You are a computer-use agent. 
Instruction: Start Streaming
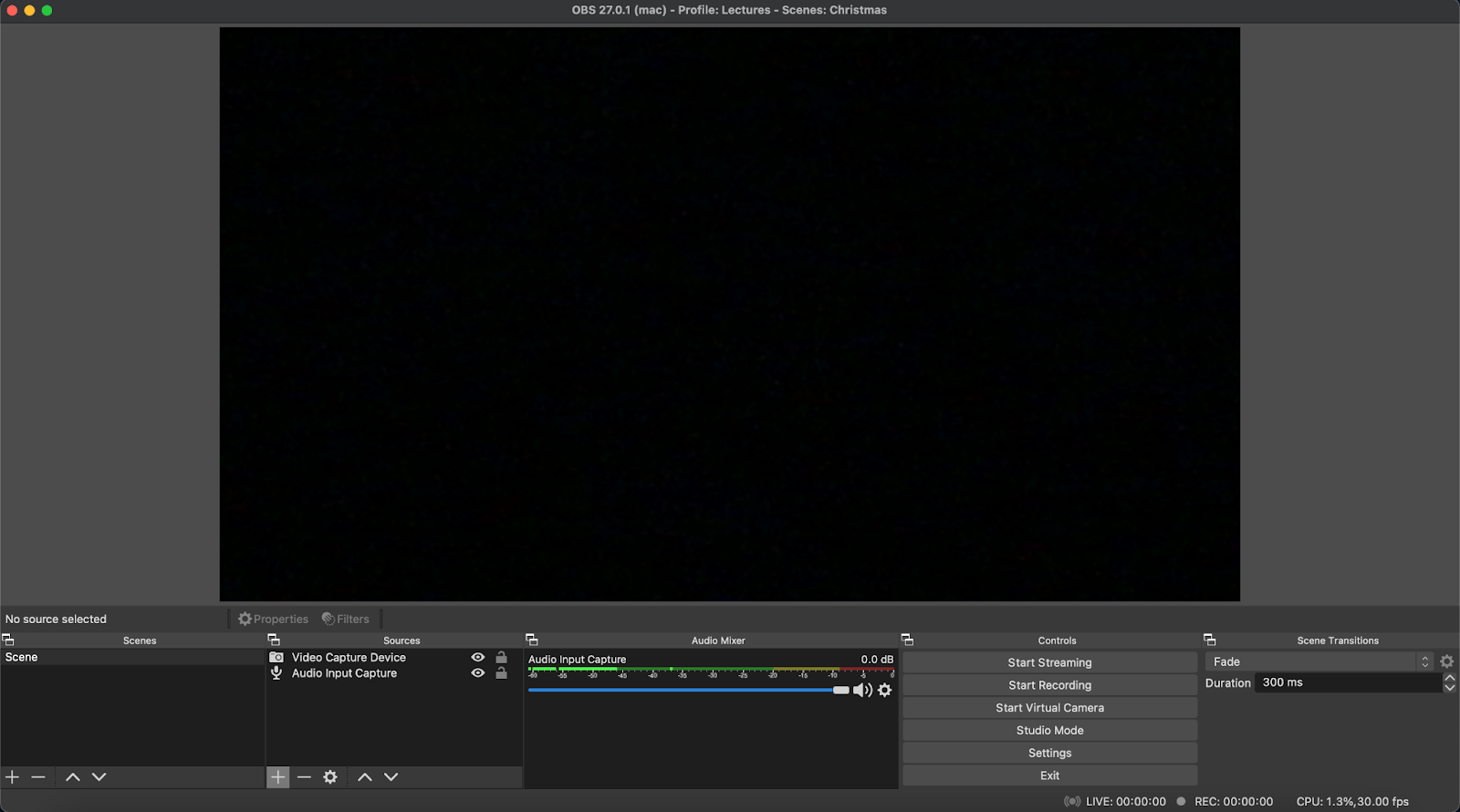click(1049, 662)
